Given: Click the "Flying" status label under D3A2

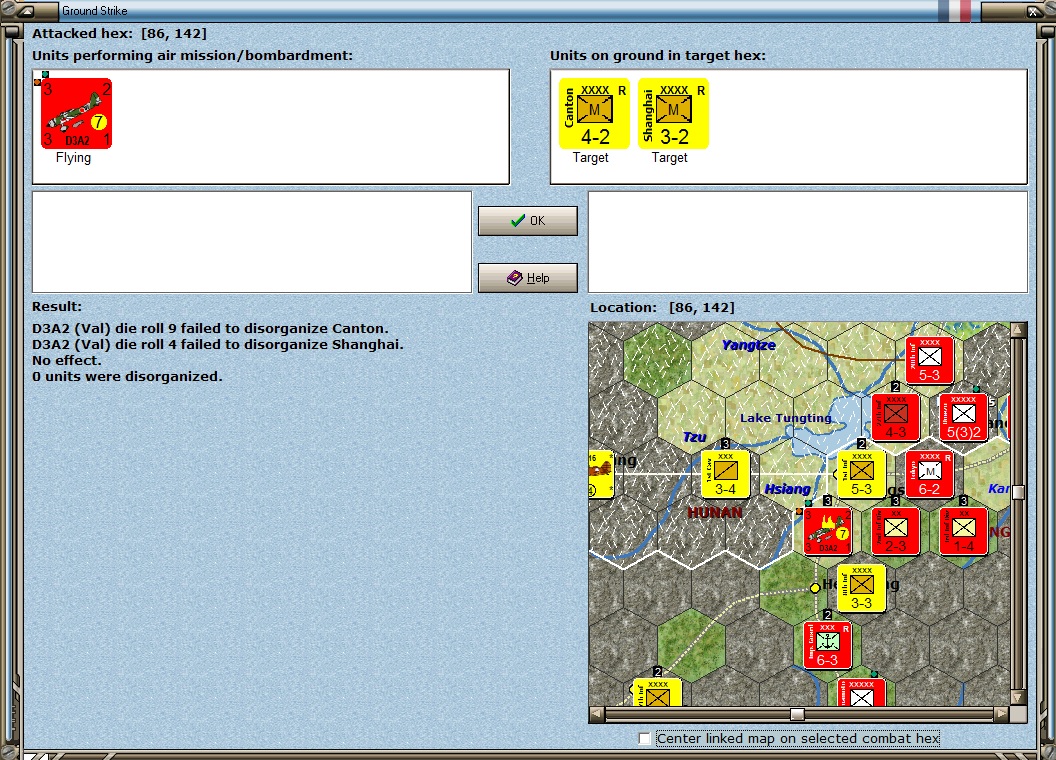Looking at the screenshot, I should pyautogui.click(x=73, y=158).
